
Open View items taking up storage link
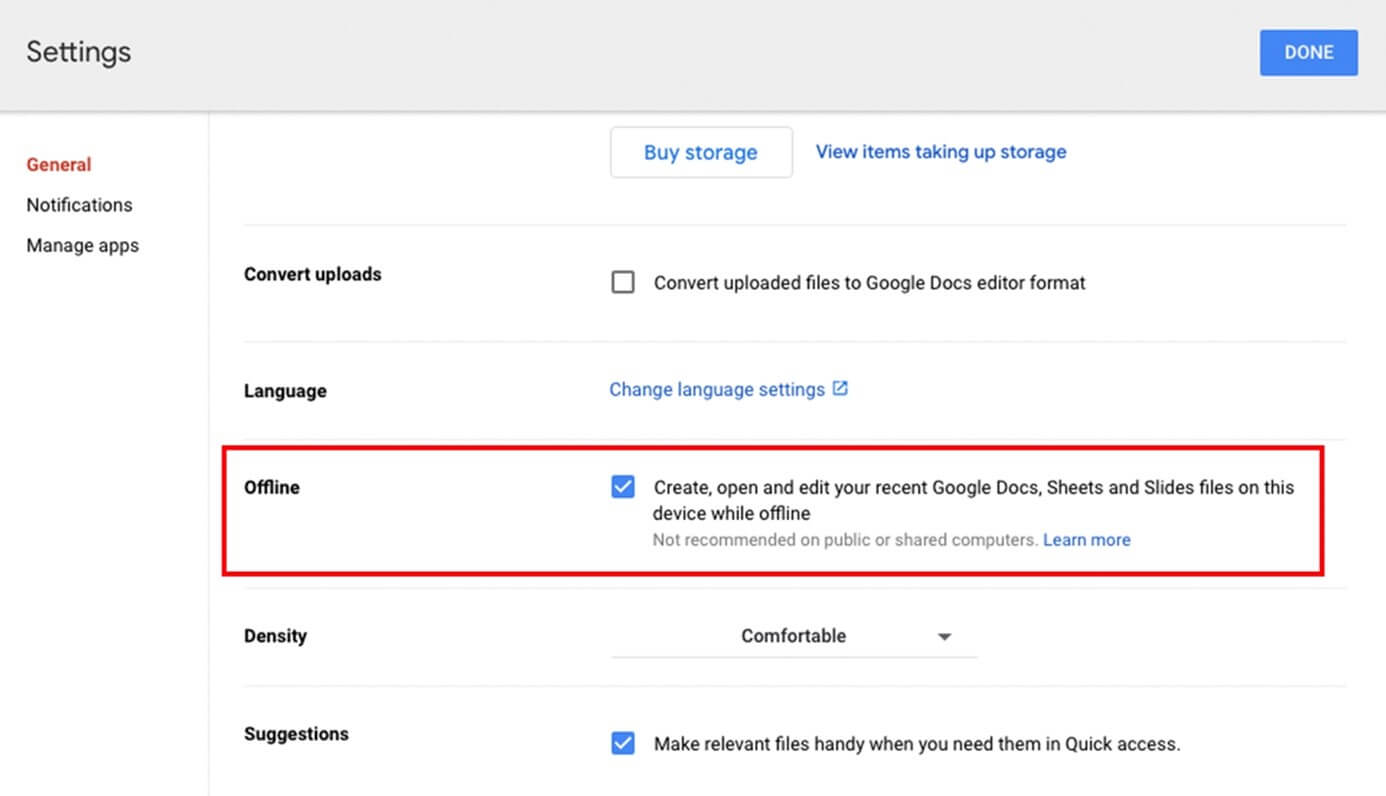point(941,152)
